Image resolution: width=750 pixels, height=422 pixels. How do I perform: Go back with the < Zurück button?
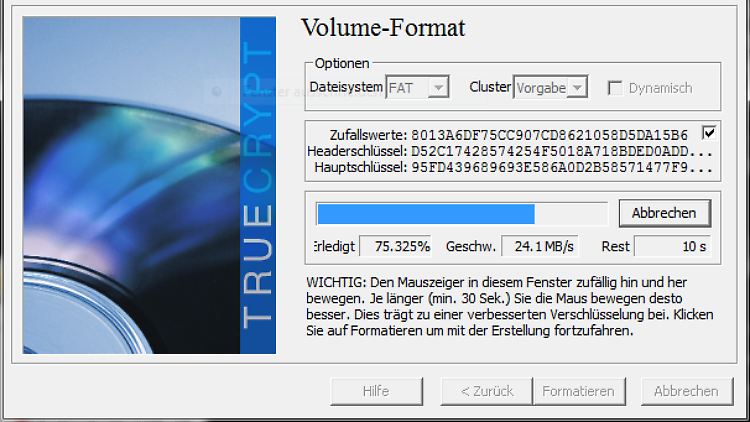(486, 391)
